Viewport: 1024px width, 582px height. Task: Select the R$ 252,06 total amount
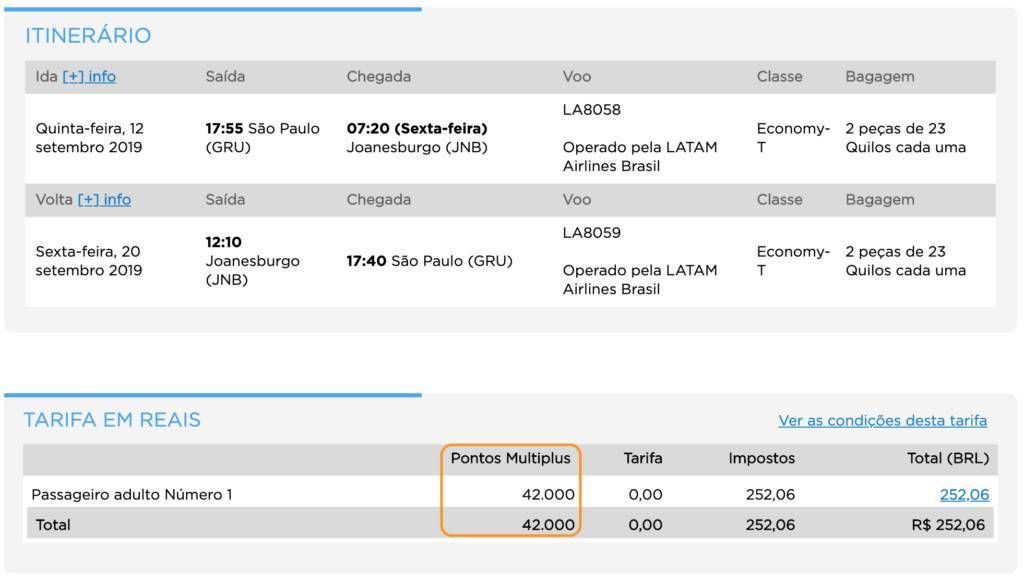tap(948, 525)
